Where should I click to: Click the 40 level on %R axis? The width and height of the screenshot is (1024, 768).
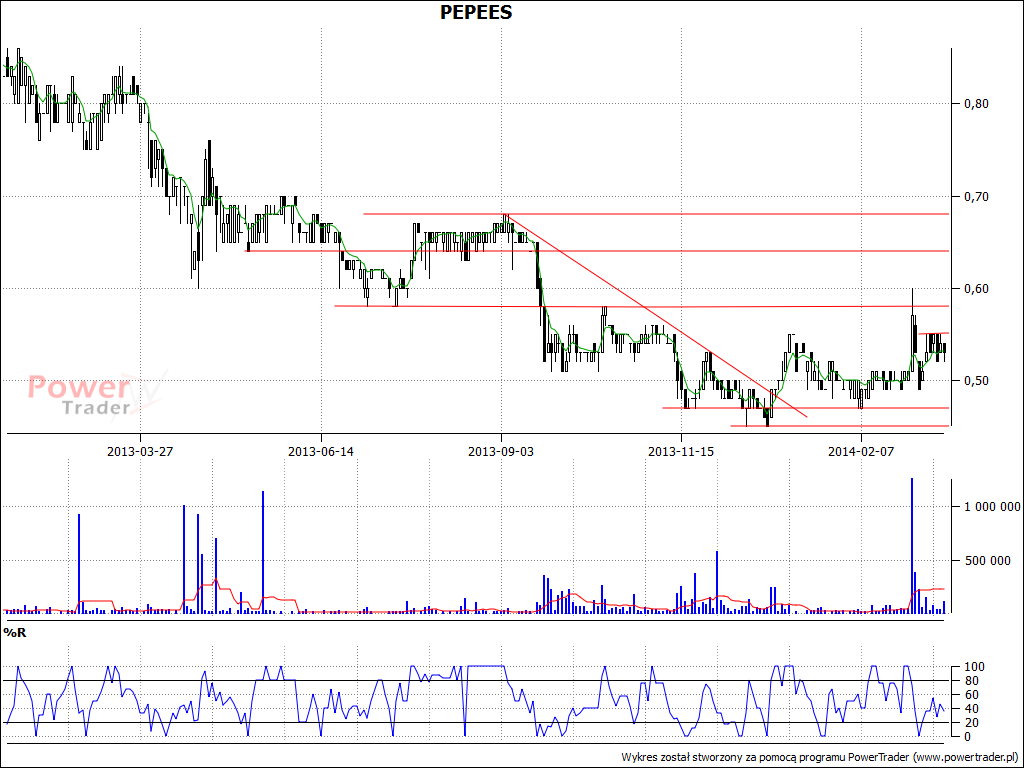[x=971, y=709]
